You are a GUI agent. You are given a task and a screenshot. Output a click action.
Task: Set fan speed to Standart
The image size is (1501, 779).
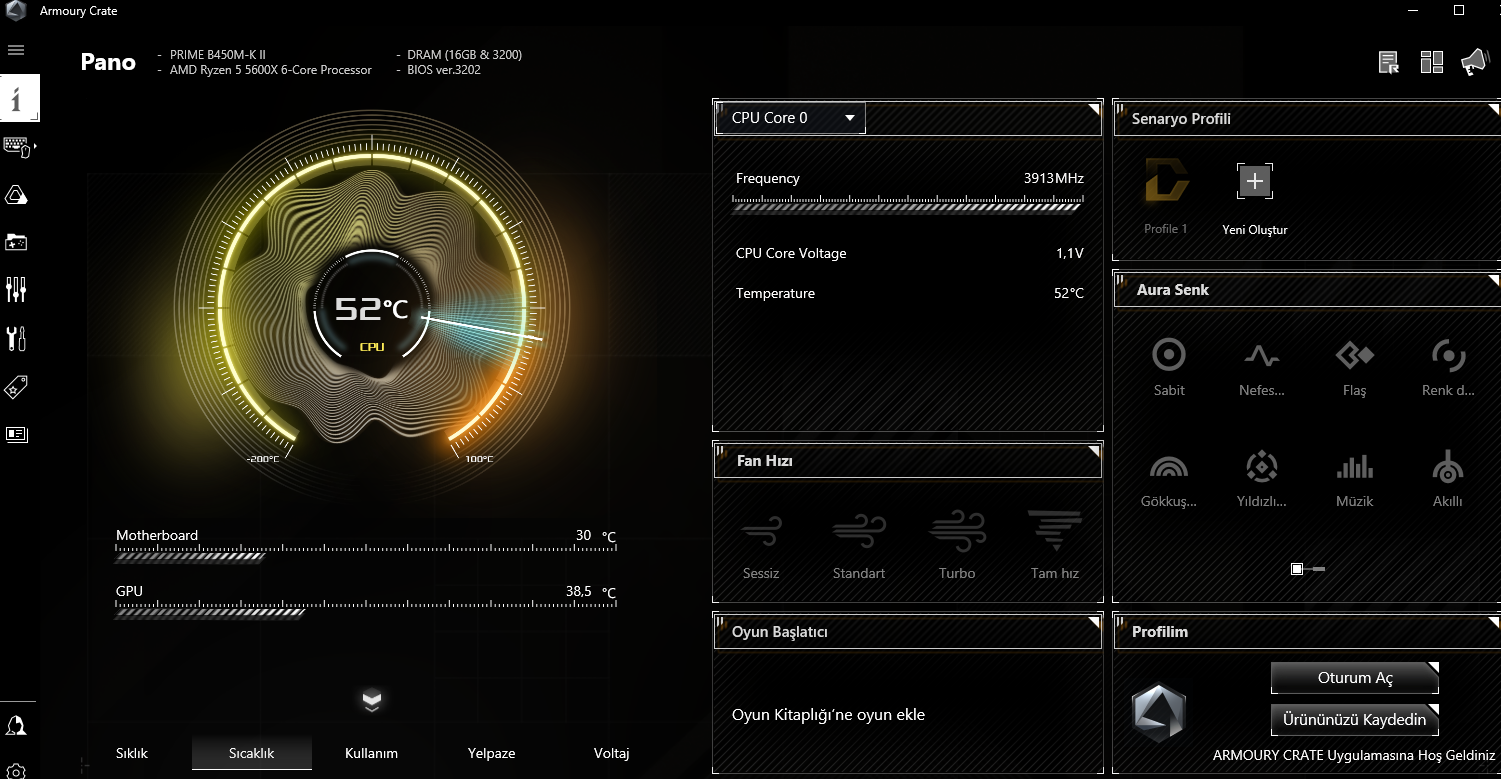point(859,545)
